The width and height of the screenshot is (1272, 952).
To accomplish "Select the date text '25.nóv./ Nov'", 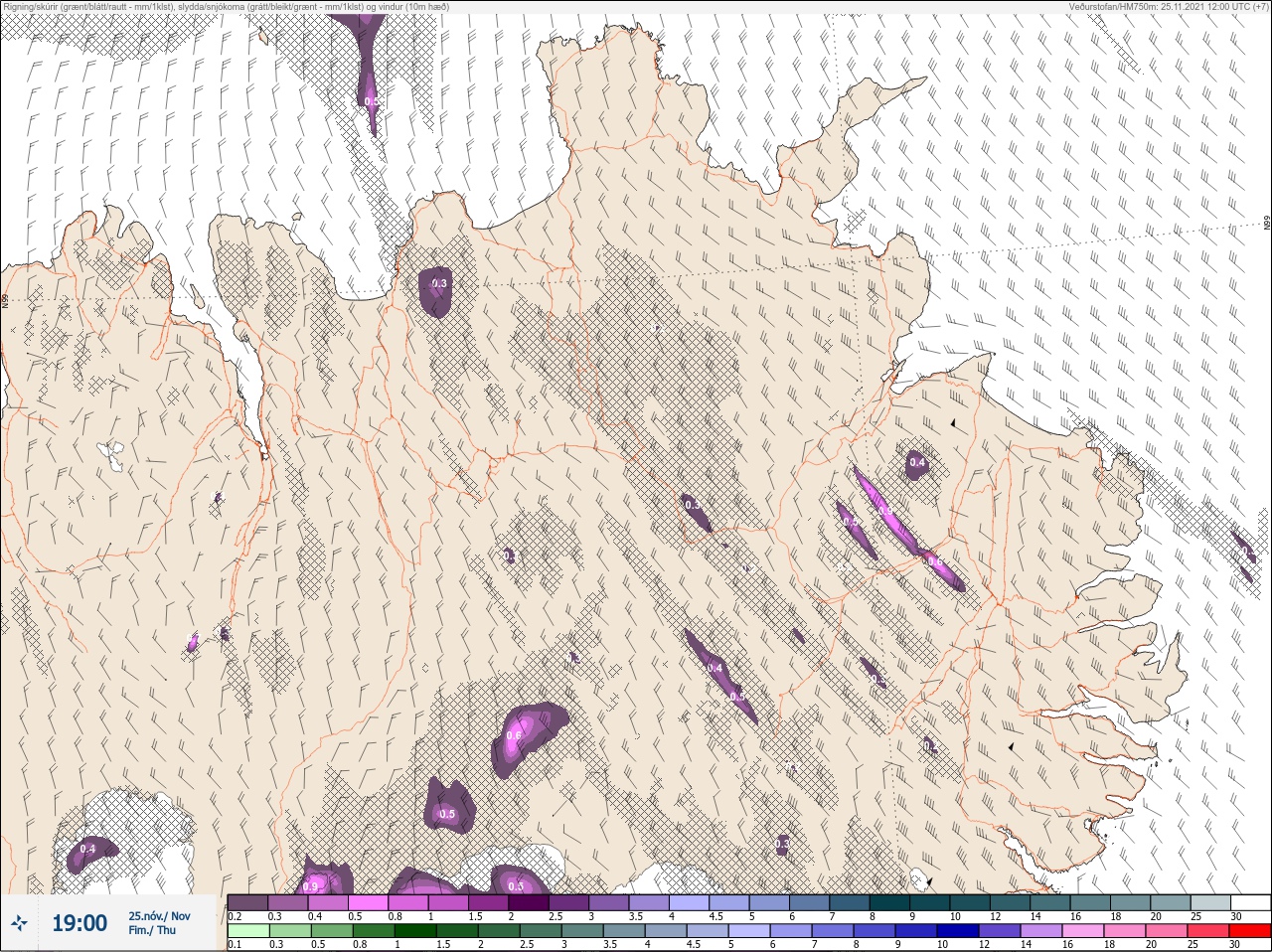I will [x=159, y=915].
